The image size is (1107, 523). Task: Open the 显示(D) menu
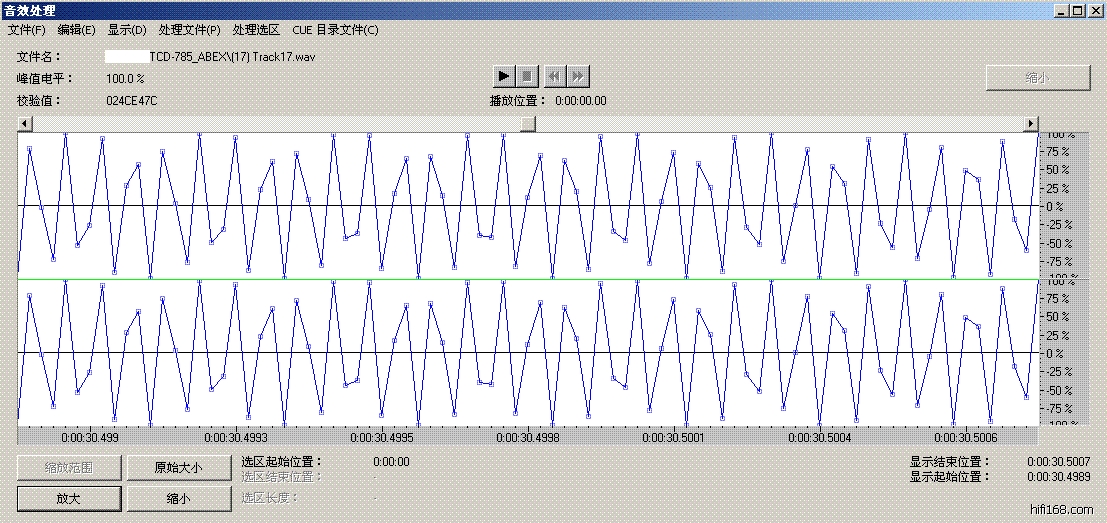tap(127, 30)
